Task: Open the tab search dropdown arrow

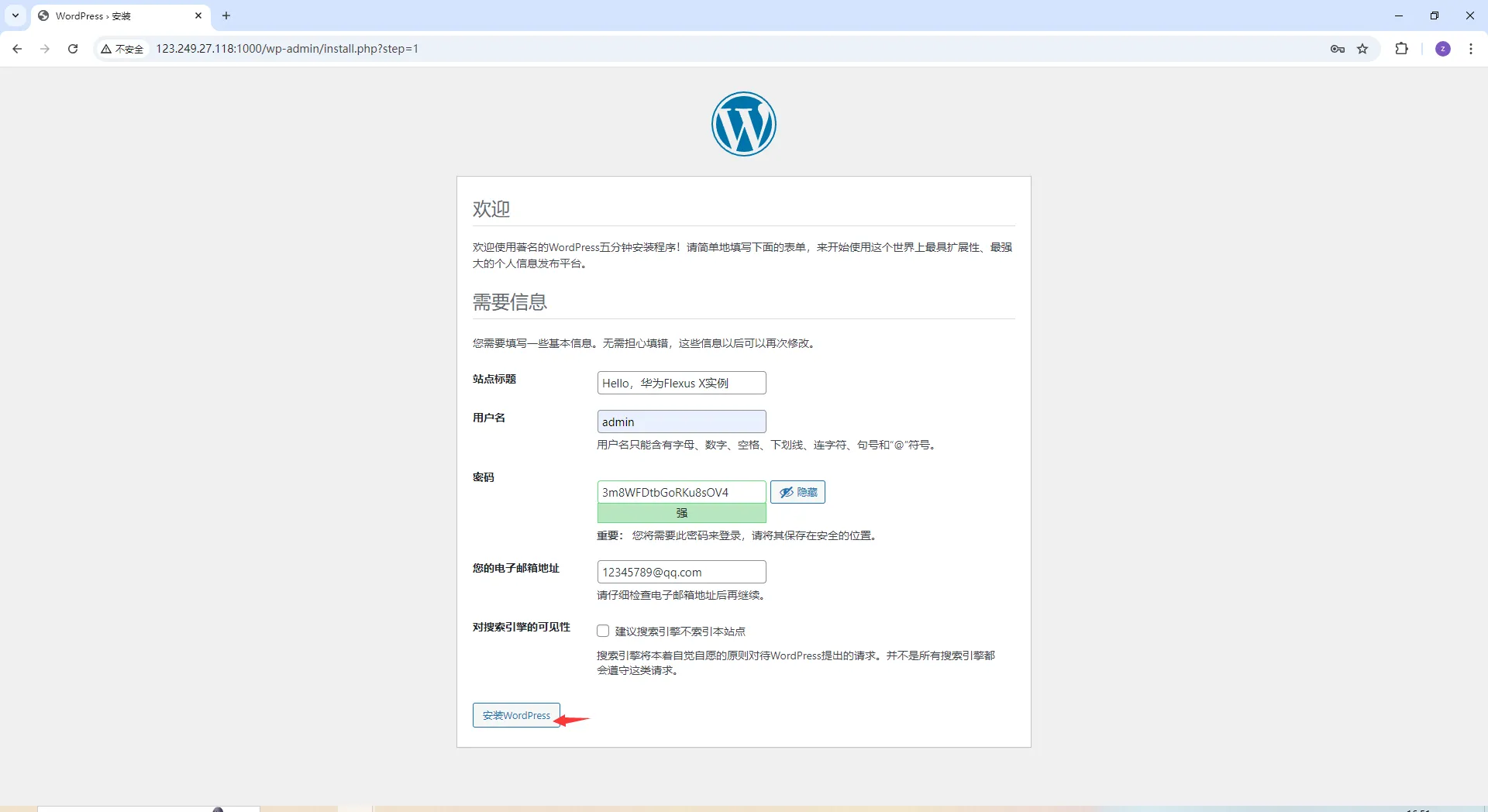Action: pyautogui.click(x=15, y=15)
